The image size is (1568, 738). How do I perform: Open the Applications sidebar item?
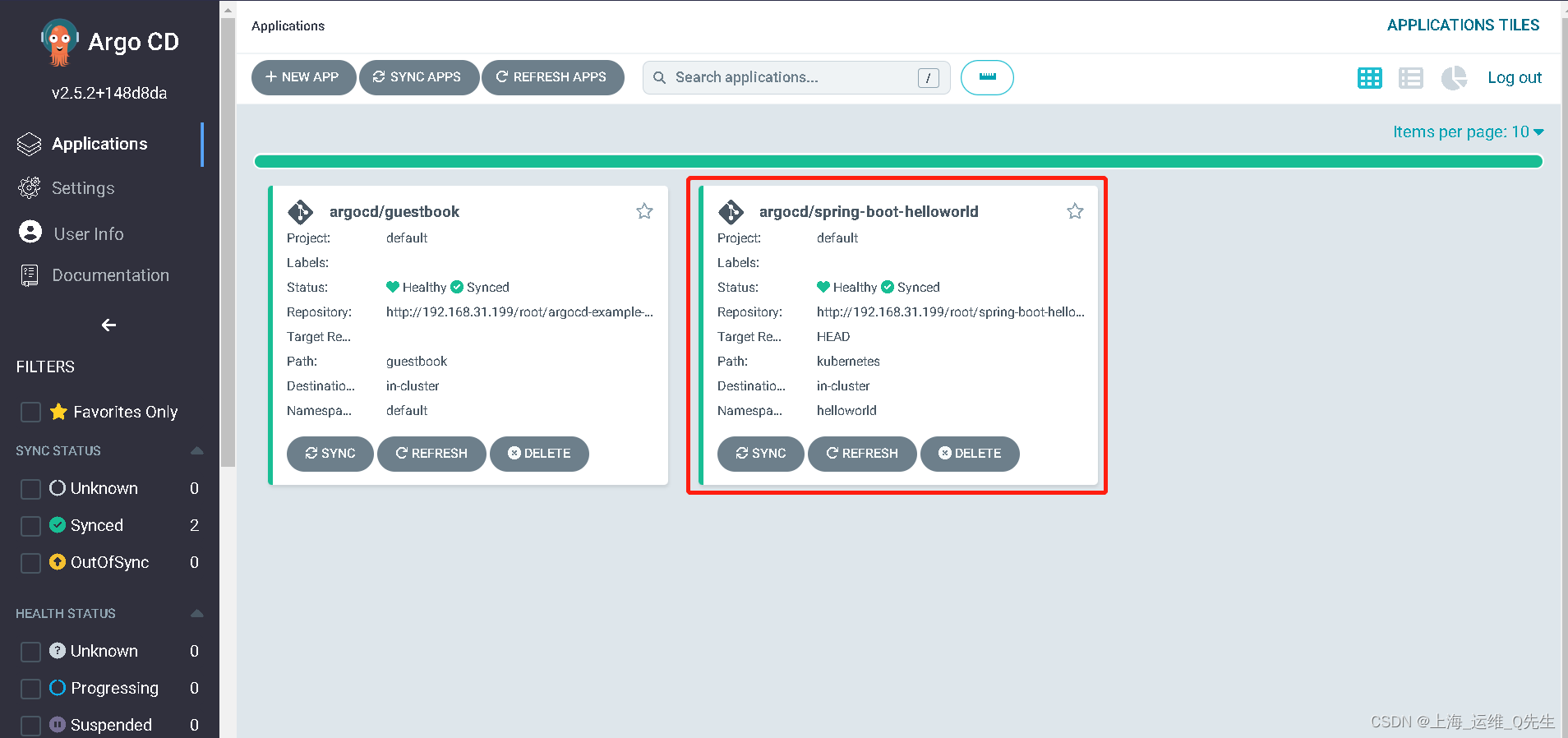(100, 144)
